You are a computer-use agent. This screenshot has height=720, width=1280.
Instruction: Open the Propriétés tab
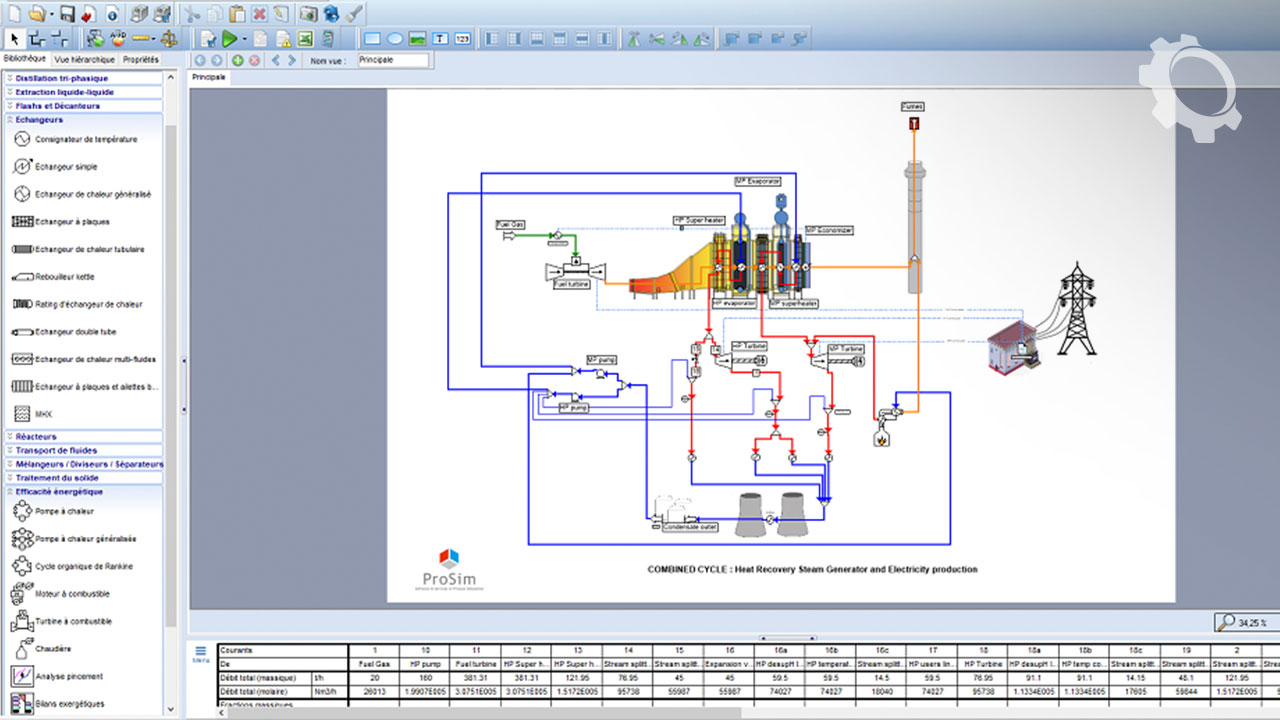pyautogui.click(x=141, y=59)
